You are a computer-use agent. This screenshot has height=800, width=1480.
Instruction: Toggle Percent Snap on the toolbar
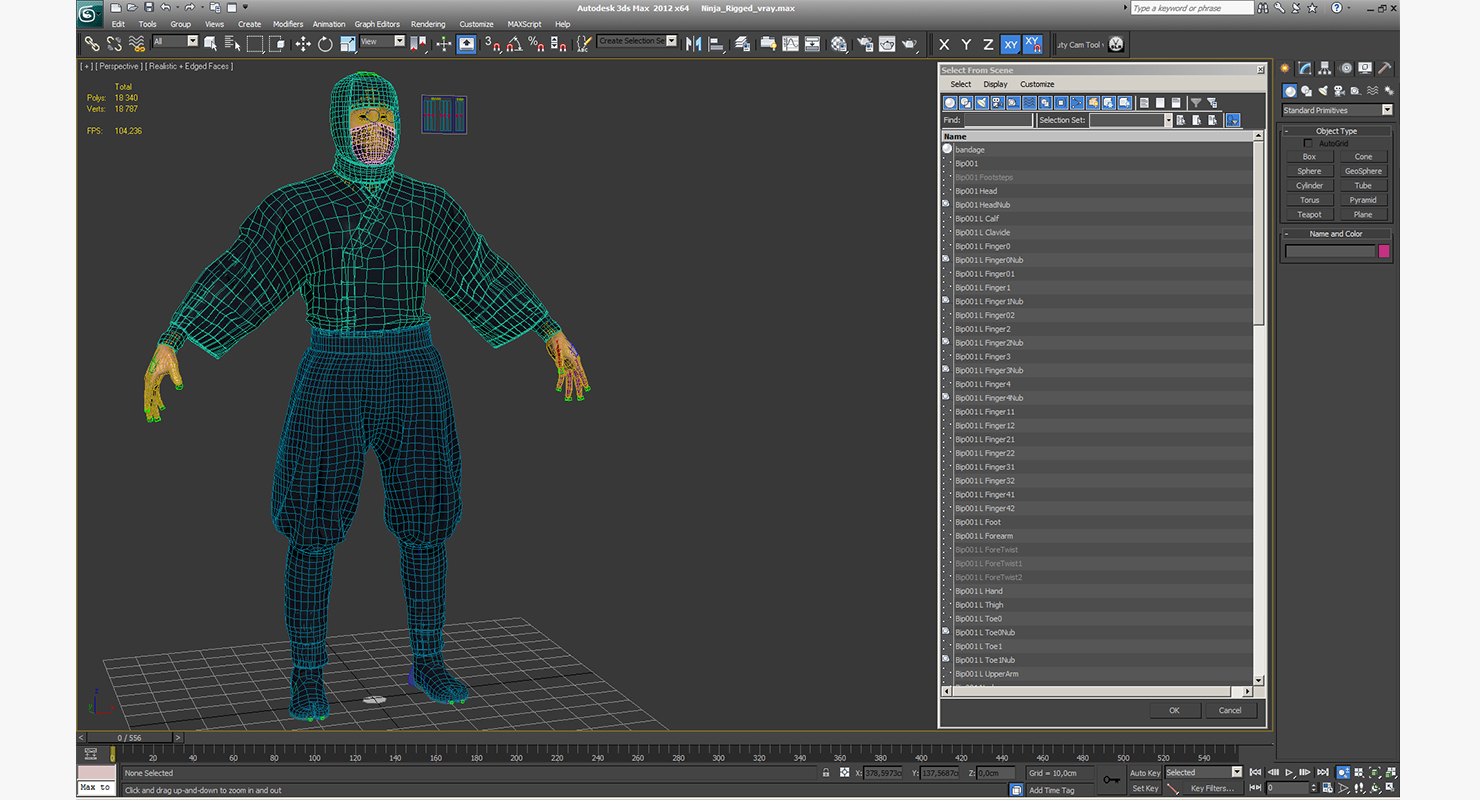pyautogui.click(x=537, y=44)
